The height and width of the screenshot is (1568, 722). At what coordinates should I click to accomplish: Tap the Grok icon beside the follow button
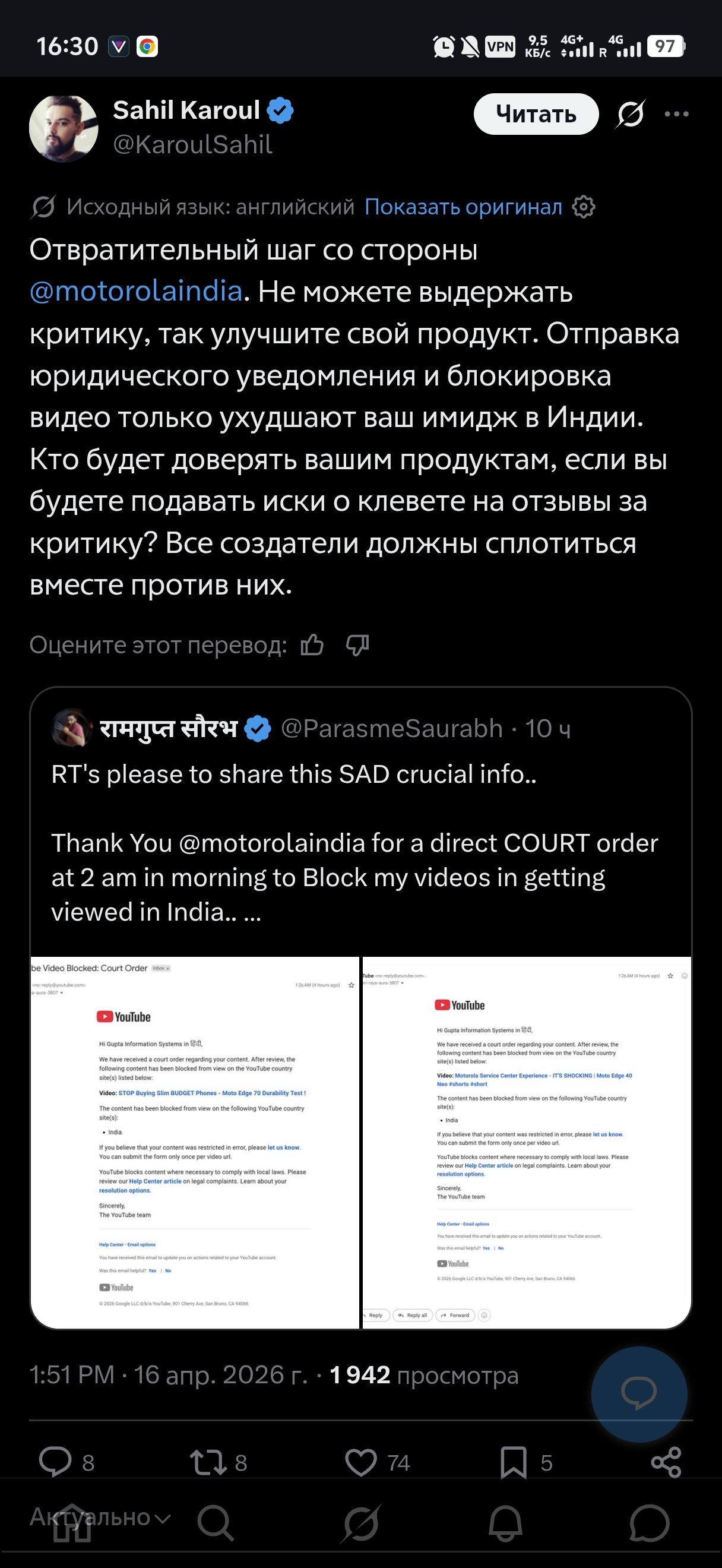[x=630, y=114]
